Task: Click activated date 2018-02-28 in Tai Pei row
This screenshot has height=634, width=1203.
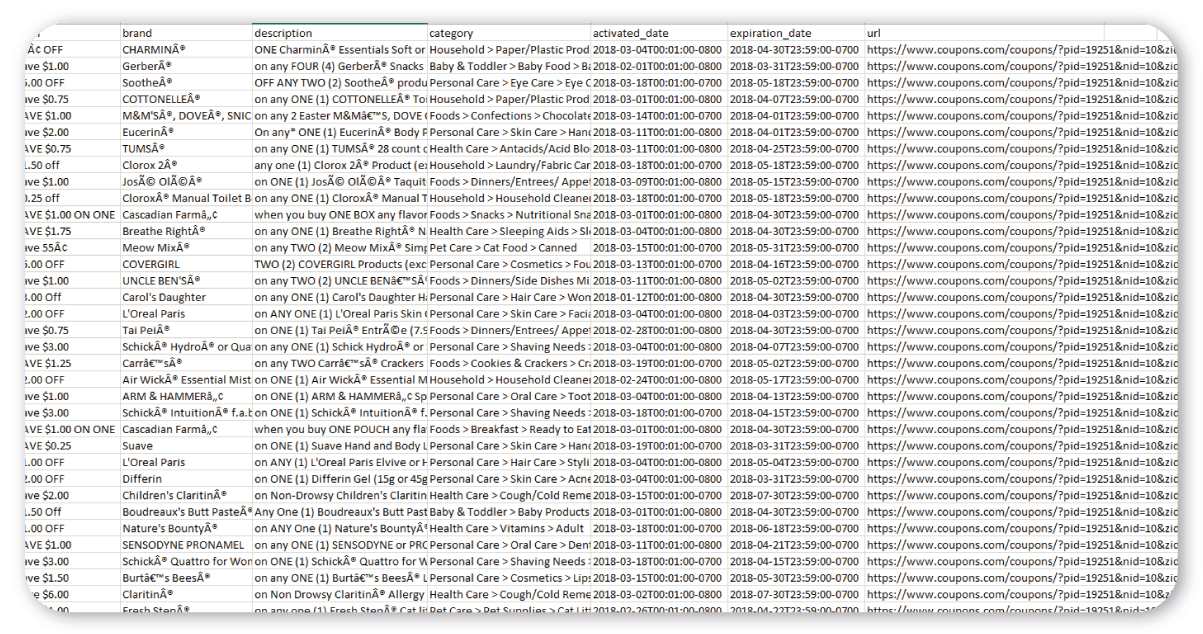Action: click(659, 330)
